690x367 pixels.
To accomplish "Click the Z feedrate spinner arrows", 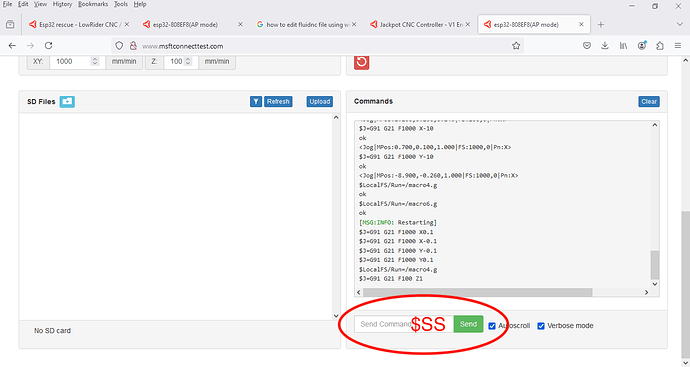I will (x=188, y=62).
